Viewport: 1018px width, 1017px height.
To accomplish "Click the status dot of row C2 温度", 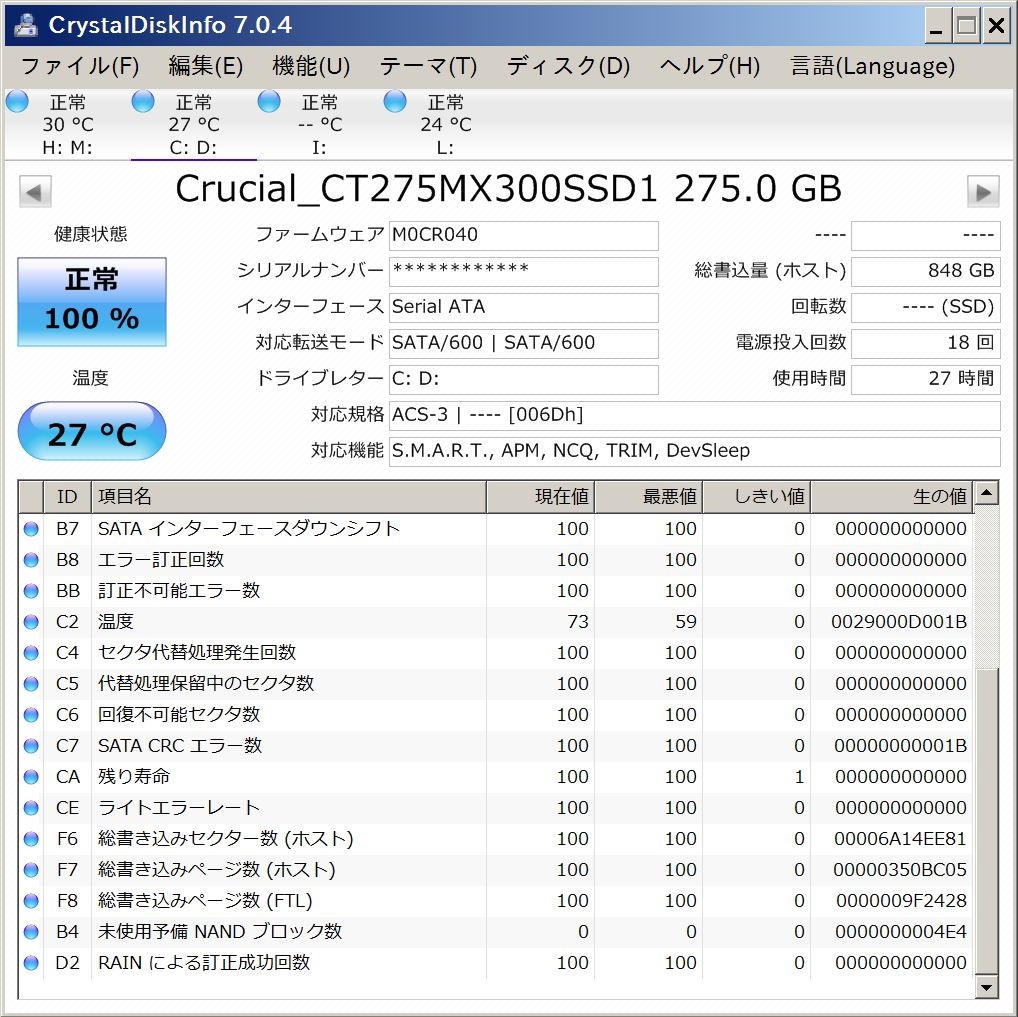I will point(31,622).
